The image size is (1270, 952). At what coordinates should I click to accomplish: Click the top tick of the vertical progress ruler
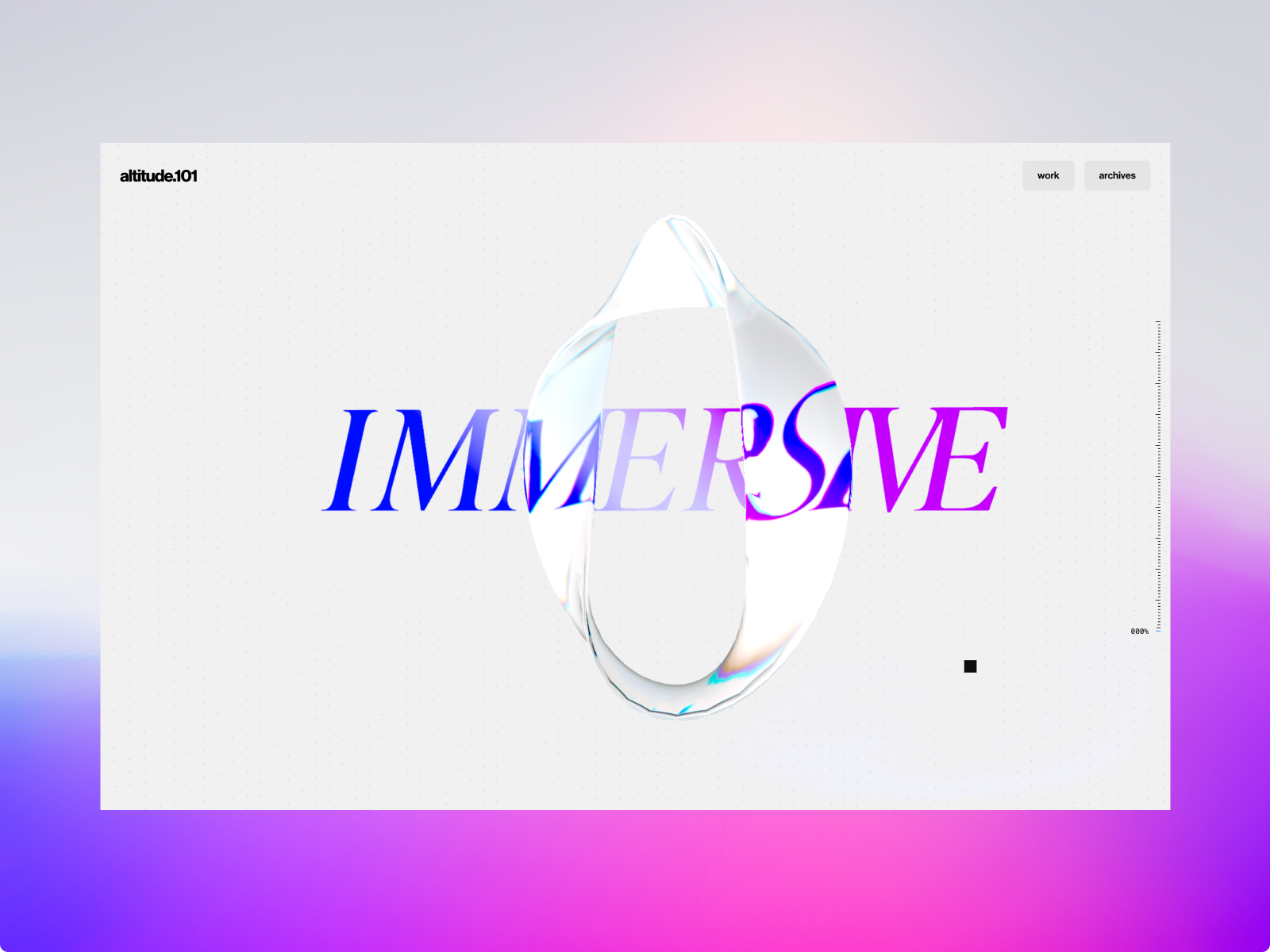(1159, 321)
